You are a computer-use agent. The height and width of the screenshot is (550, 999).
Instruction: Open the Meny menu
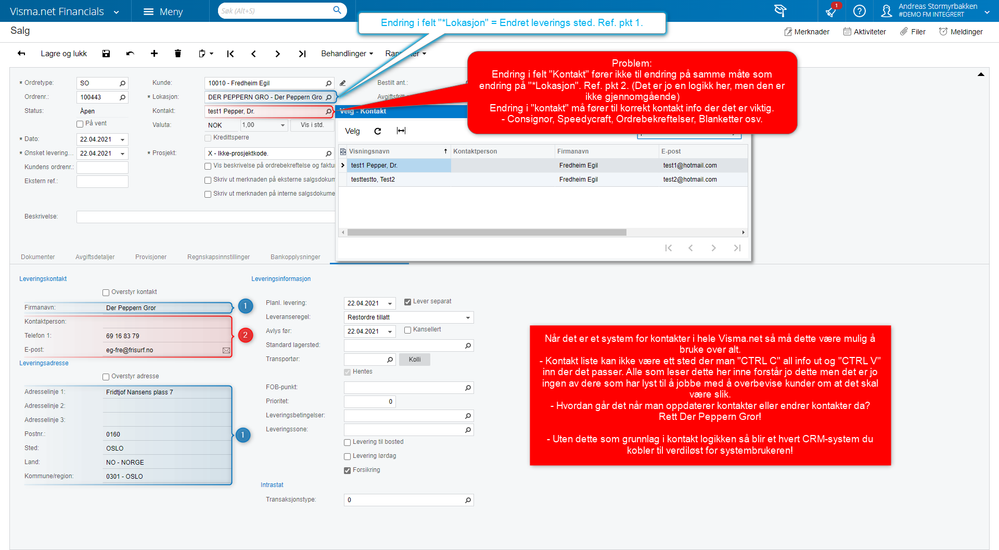(163, 11)
